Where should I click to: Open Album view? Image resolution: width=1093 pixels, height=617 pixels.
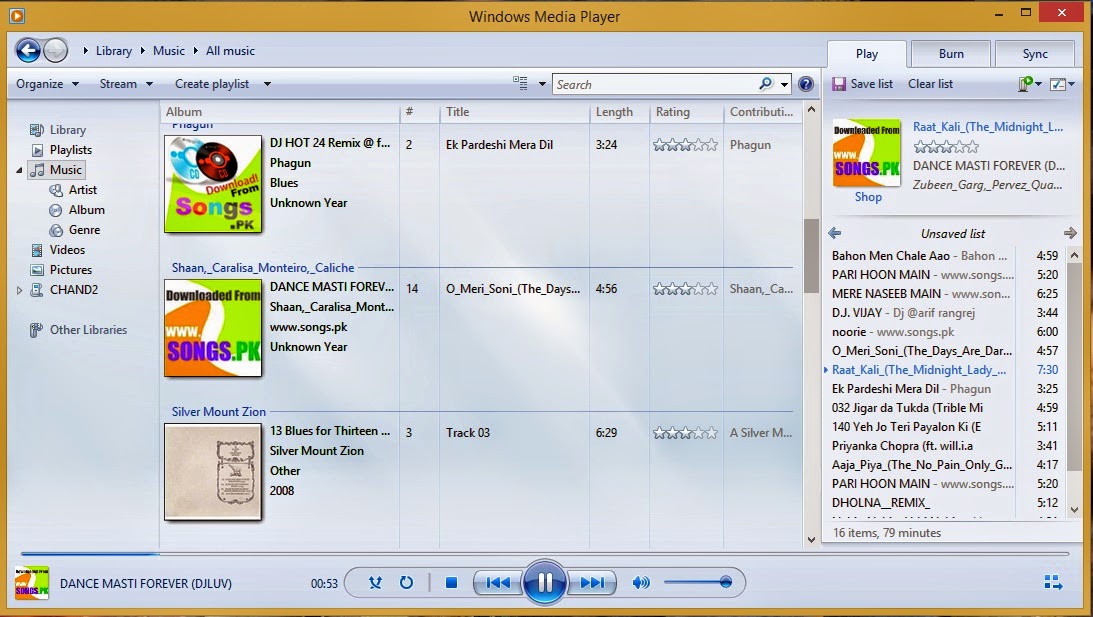[86, 210]
